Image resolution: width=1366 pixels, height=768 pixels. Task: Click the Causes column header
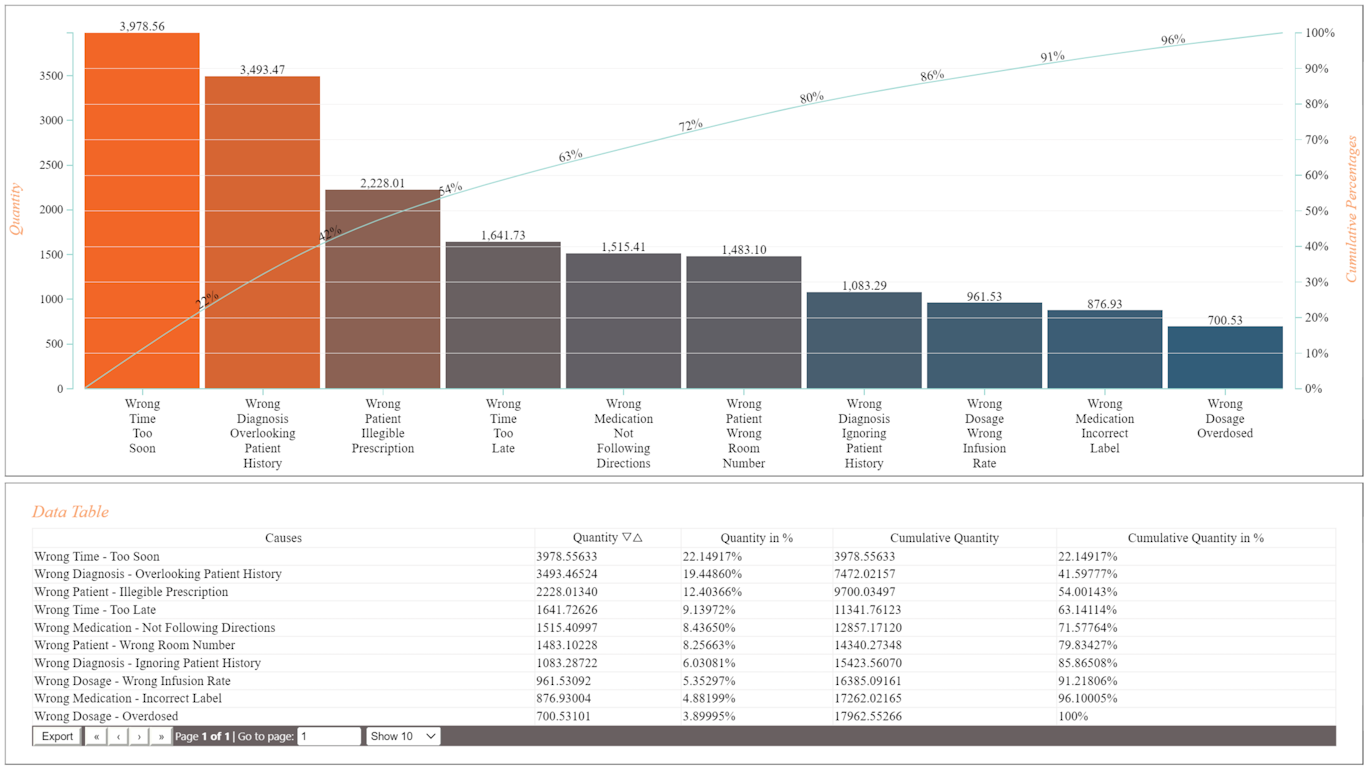(x=283, y=538)
